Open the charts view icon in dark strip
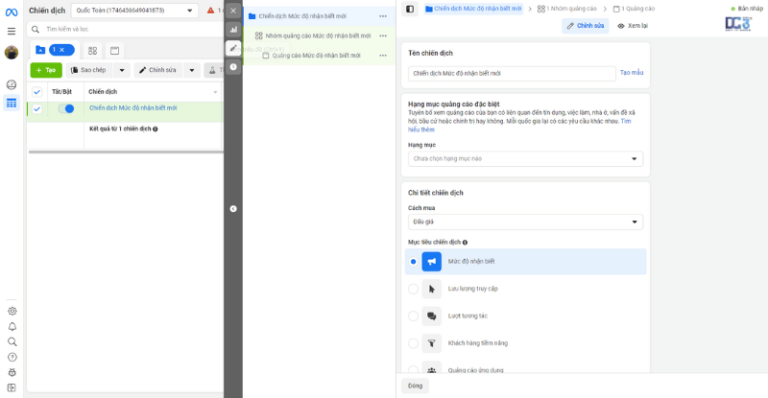This screenshot has height=398, width=768. click(233, 29)
